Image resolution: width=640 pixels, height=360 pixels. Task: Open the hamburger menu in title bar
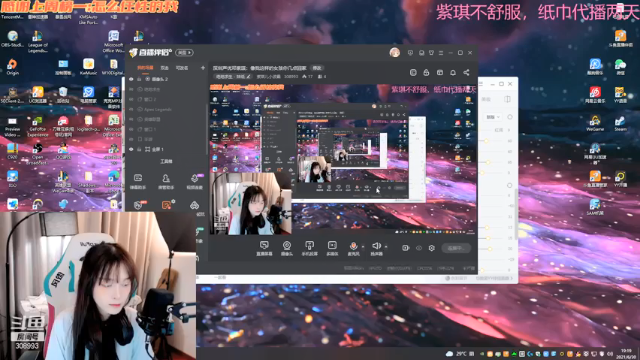click(x=441, y=53)
